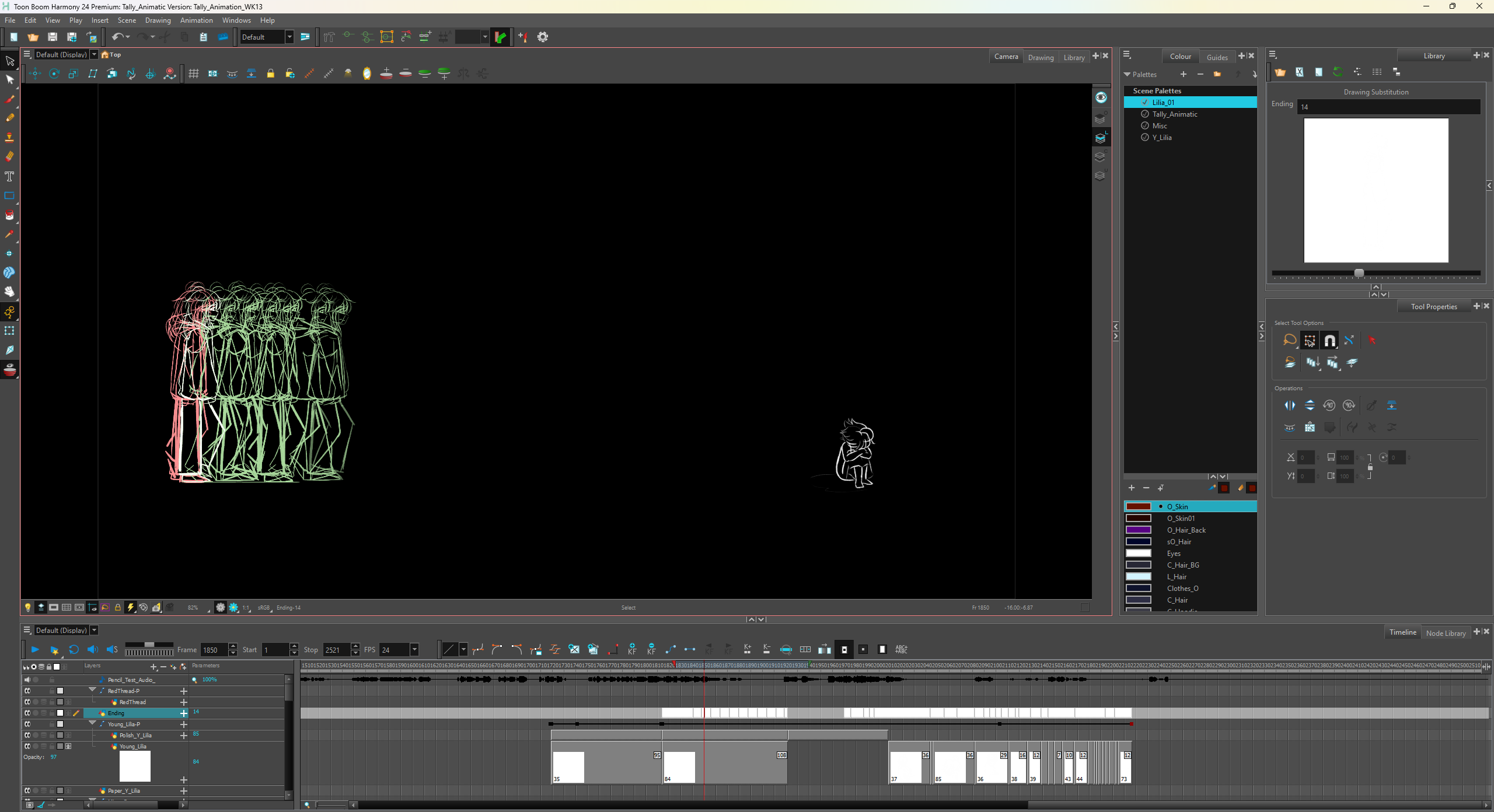Select the Text tool
Image resolution: width=1494 pixels, height=812 pixels.
click(x=9, y=176)
